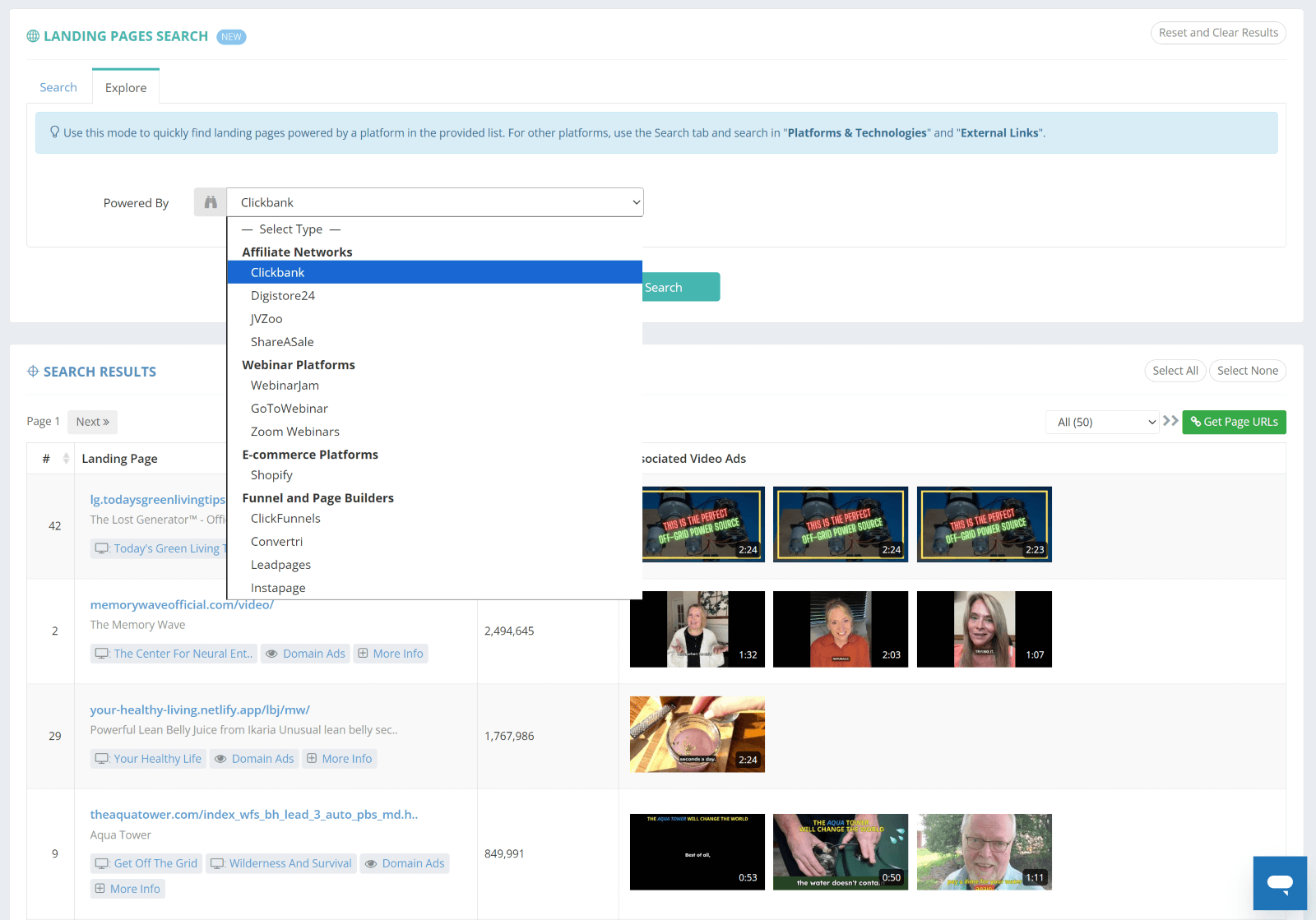The height and width of the screenshot is (920, 1316).
Task: Switch to the Explore tab
Action: coord(126,87)
